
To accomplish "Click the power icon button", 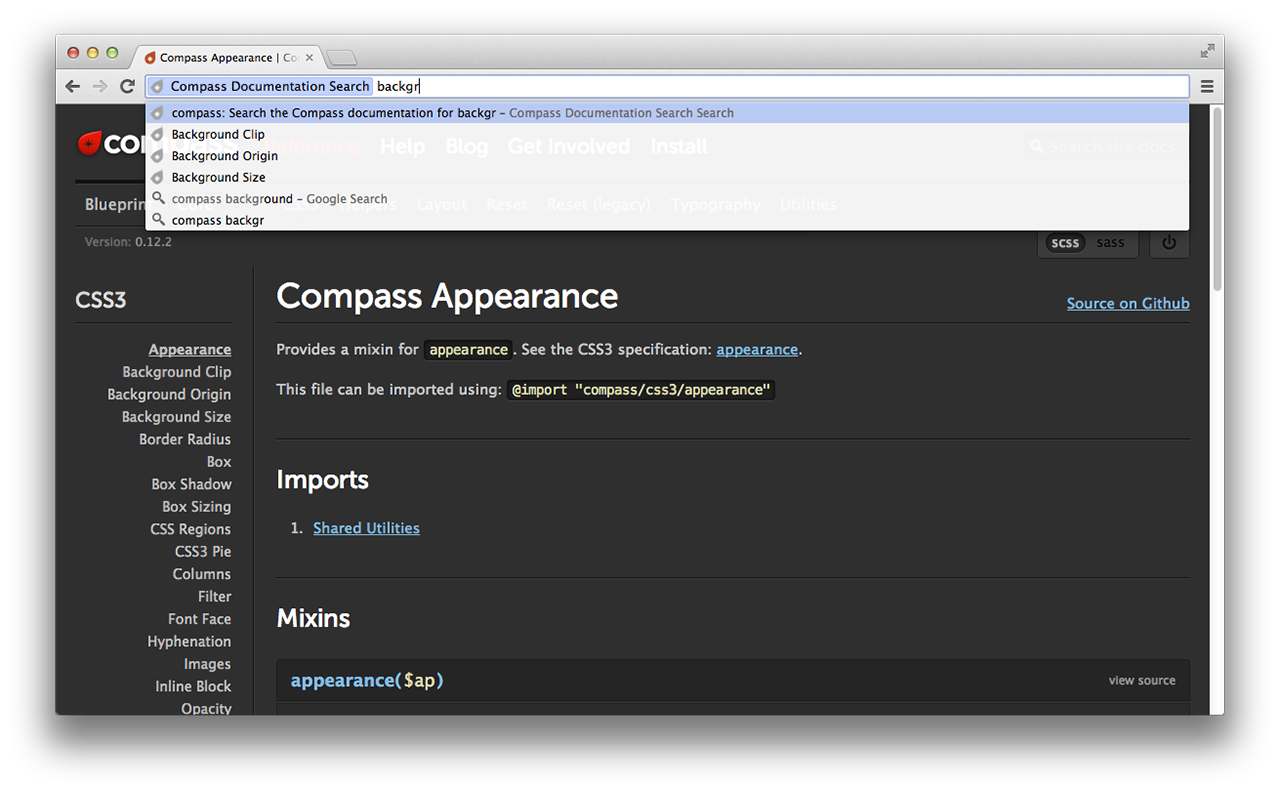I will tap(1169, 243).
